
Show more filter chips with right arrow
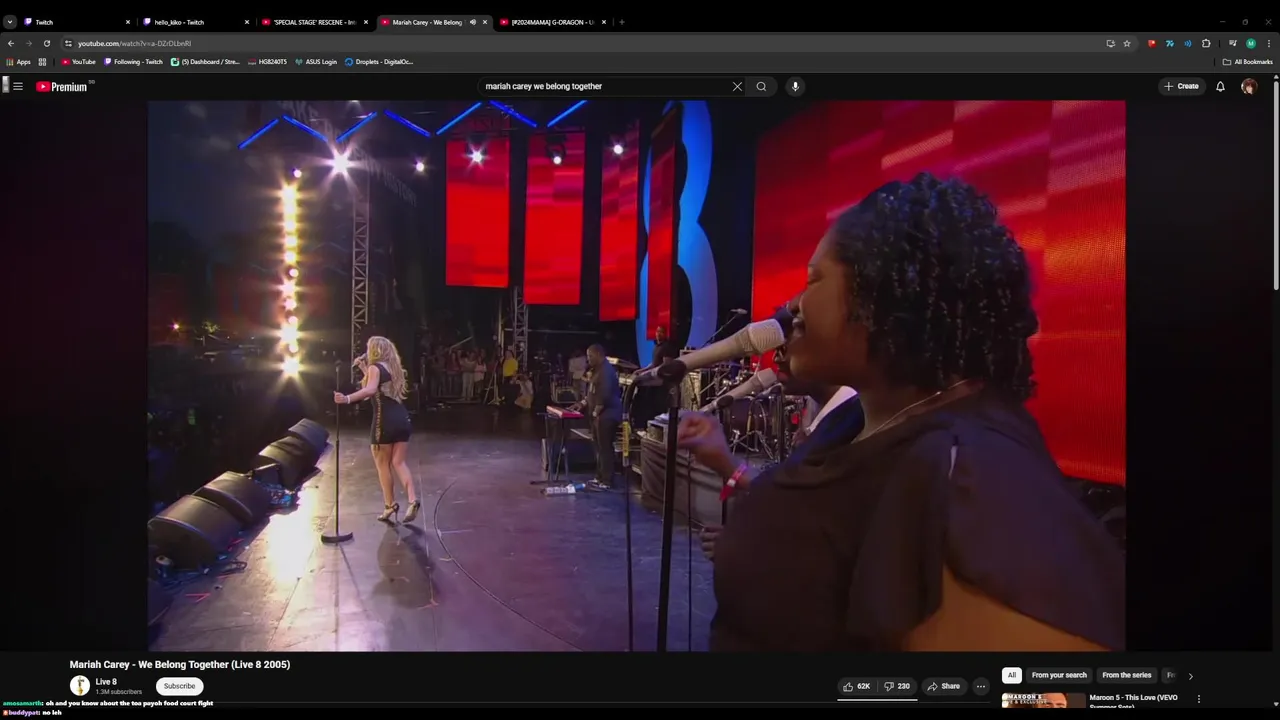tap(1190, 676)
